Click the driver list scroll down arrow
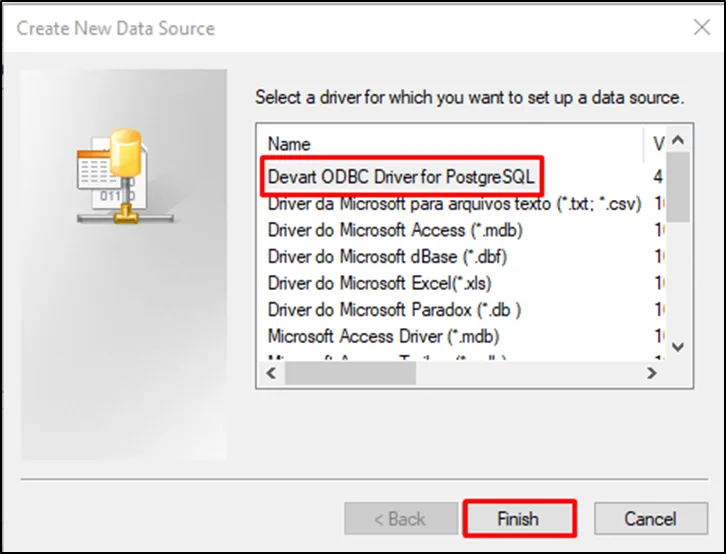The width and height of the screenshot is (726, 554). click(678, 346)
